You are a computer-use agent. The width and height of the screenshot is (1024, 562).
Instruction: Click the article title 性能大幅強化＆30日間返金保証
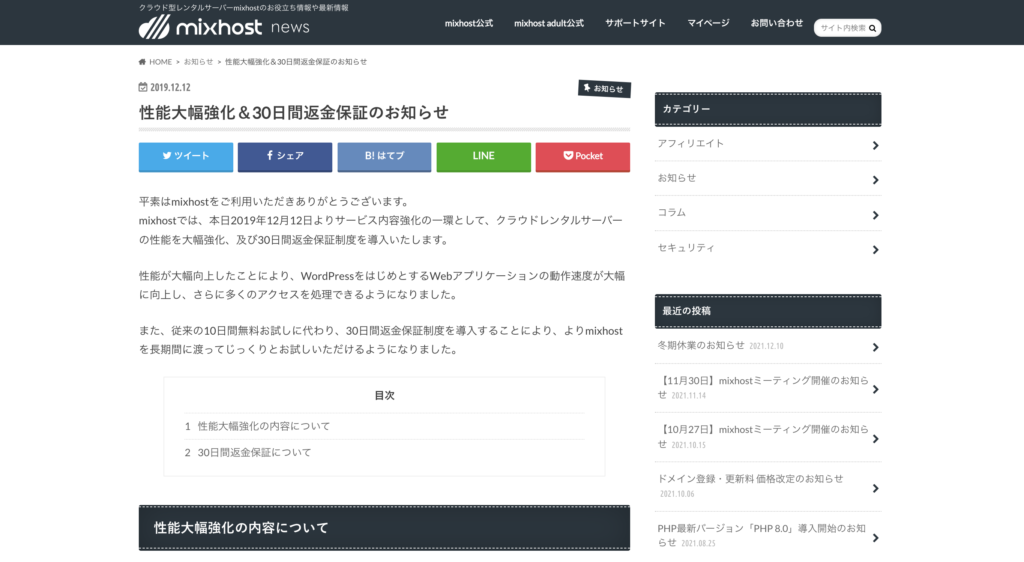(294, 113)
